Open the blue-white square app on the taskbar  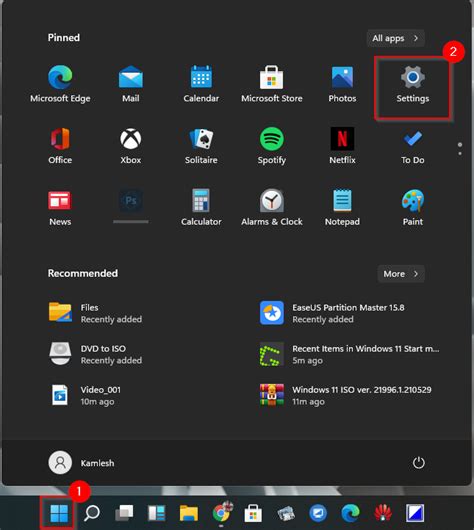(415, 513)
